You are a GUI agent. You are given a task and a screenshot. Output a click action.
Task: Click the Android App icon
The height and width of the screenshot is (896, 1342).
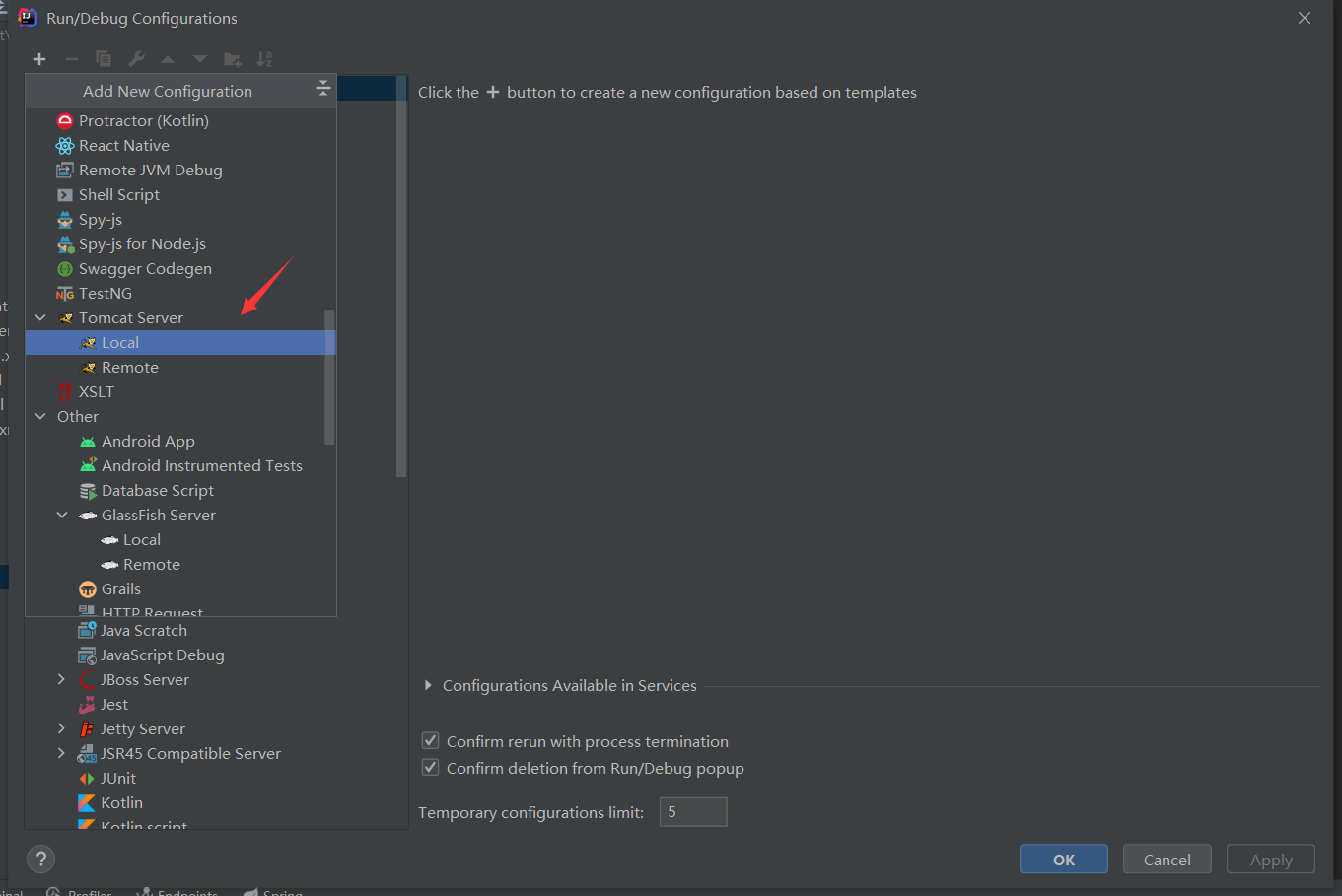point(88,442)
